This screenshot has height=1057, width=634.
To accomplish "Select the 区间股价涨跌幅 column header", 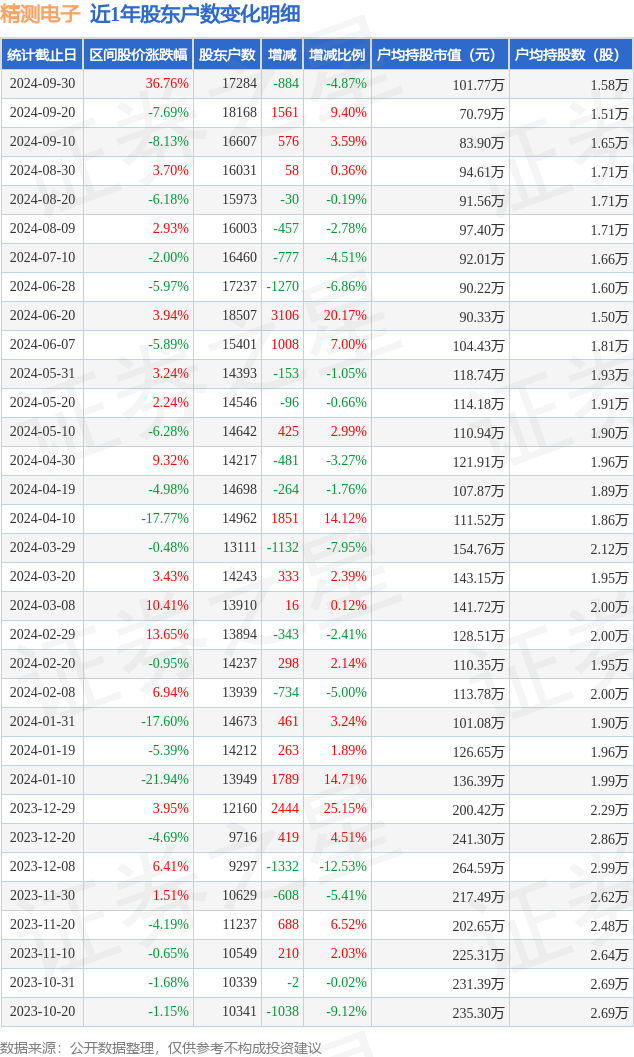I will click(137, 55).
